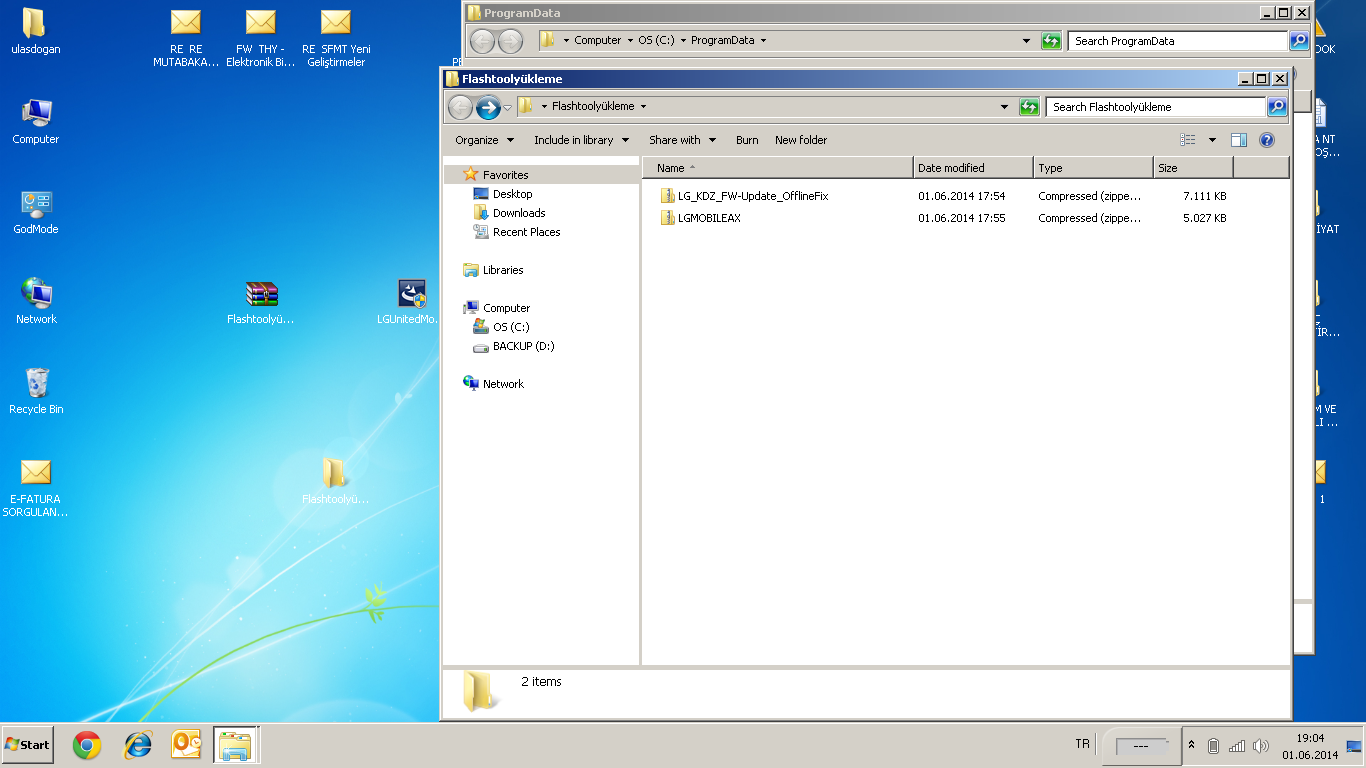Click the Burn toolbar button
Viewport: 1366px width, 768px height.
click(747, 140)
